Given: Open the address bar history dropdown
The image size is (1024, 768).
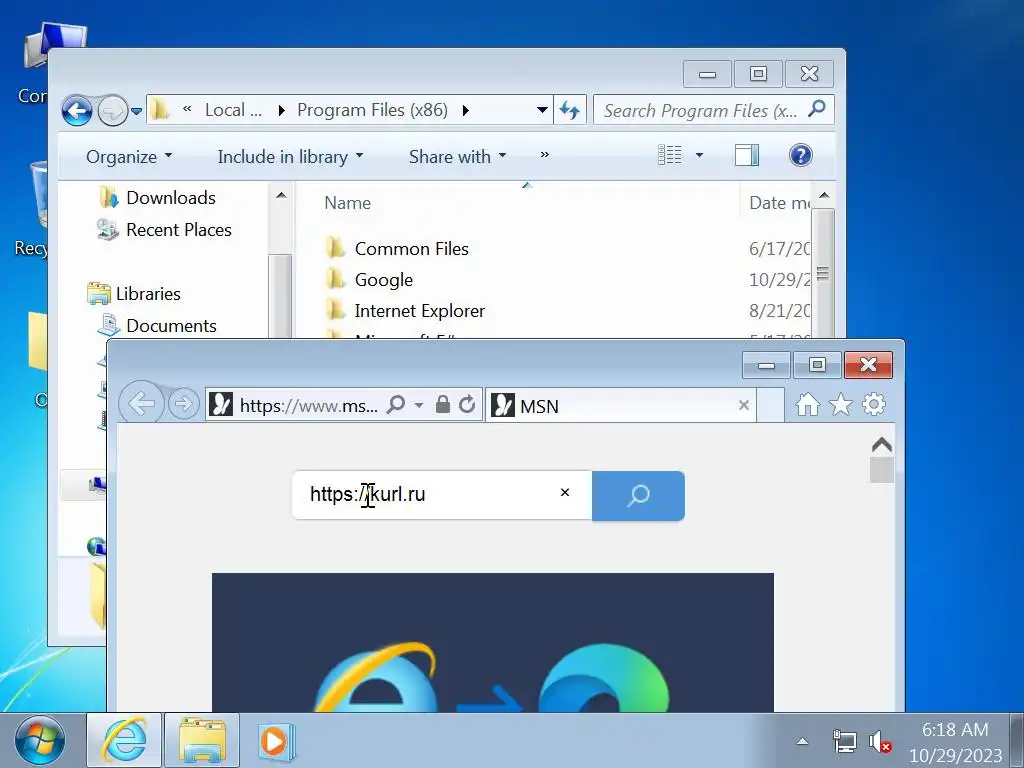Looking at the screenshot, I should [542, 110].
